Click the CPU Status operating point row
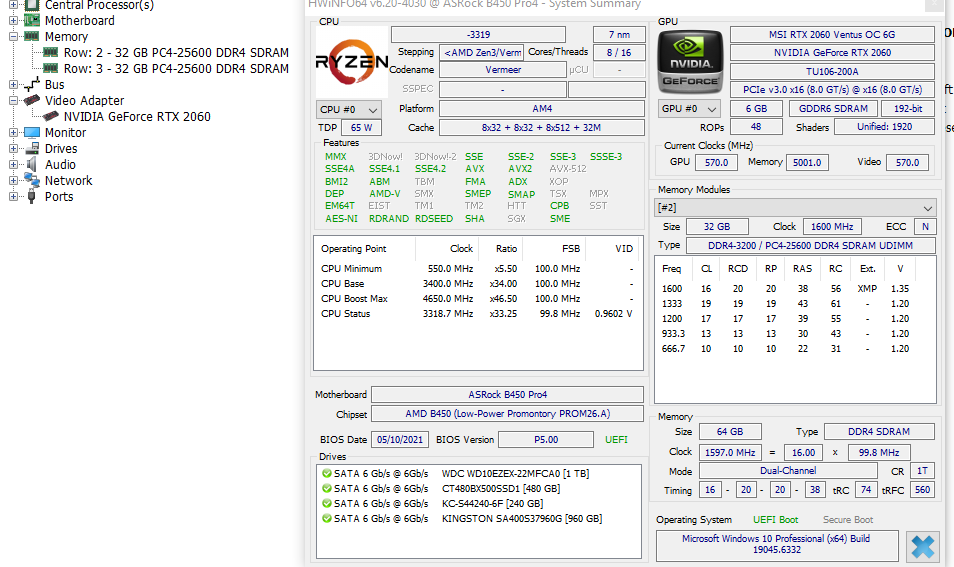Image resolution: width=954 pixels, height=567 pixels. pyautogui.click(x=477, y=314)
